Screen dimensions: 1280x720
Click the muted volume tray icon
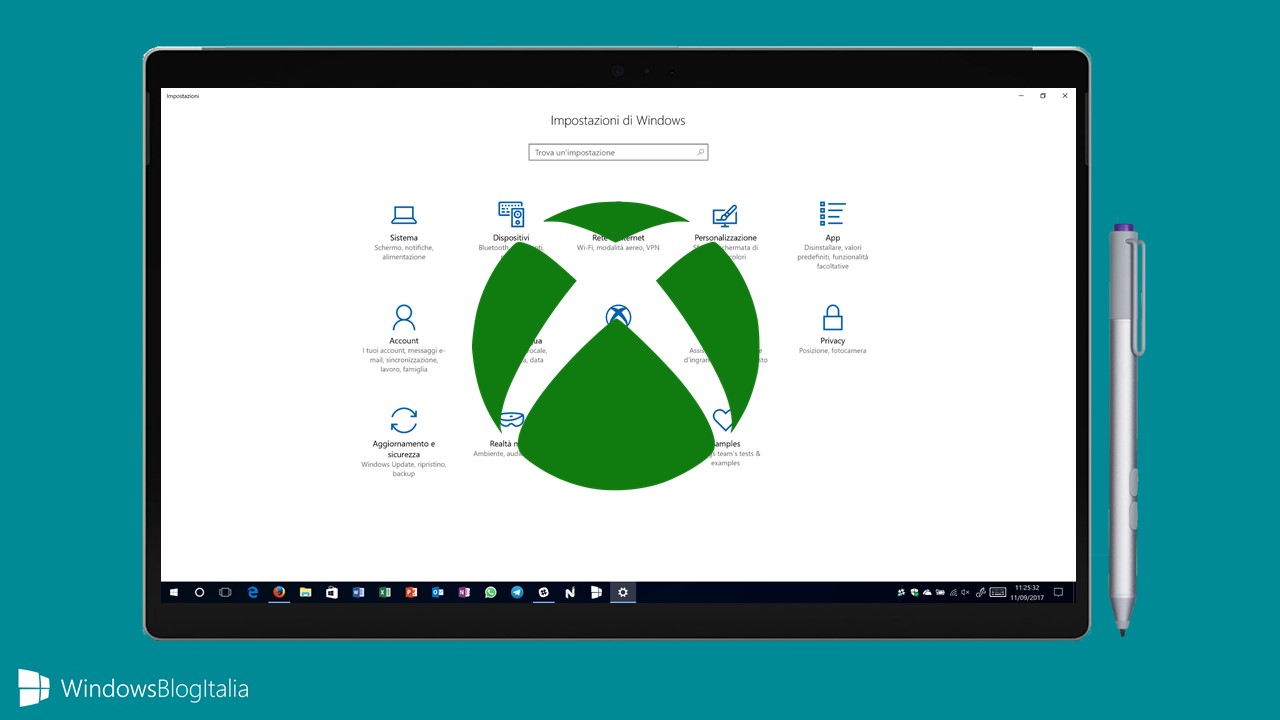[965, 592]
